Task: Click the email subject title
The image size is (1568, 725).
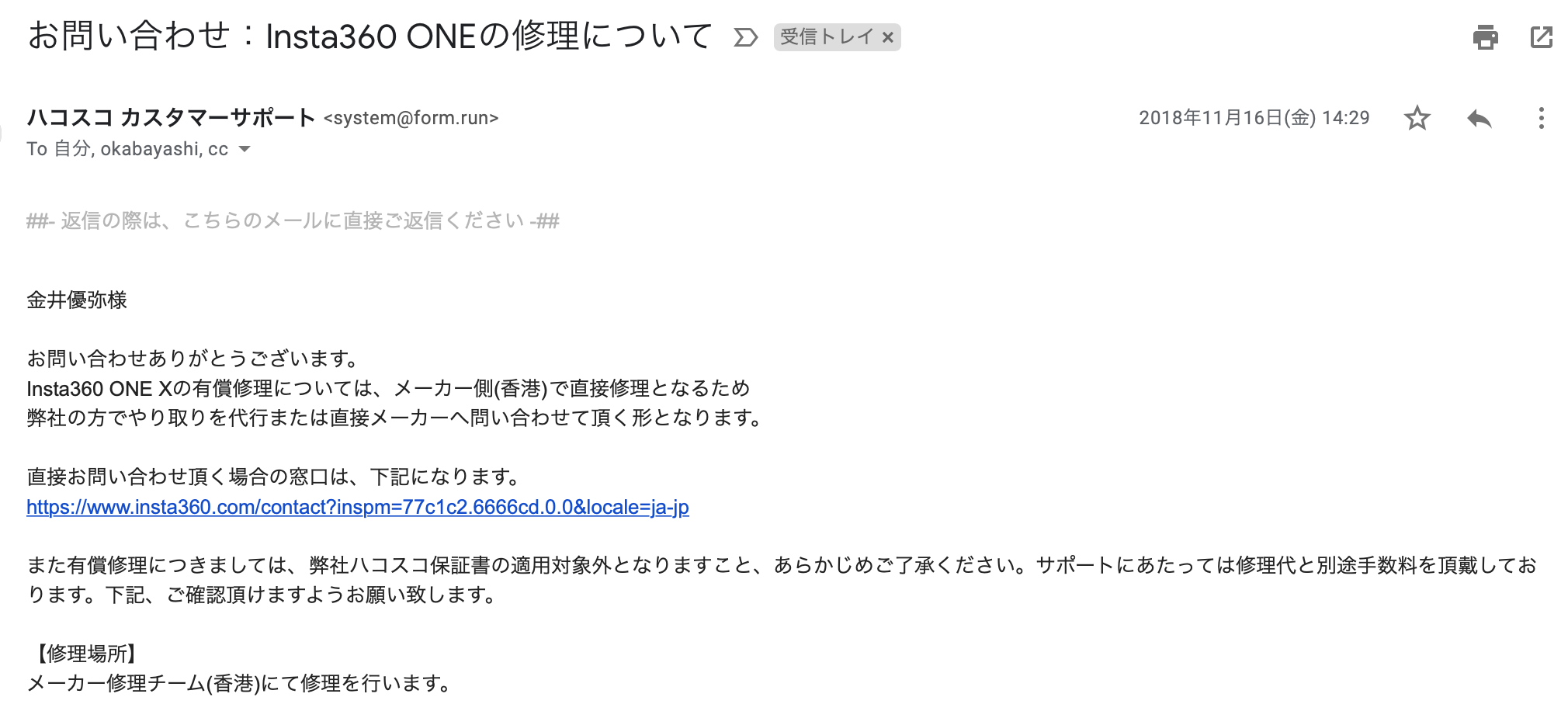Action: [369, 36]
